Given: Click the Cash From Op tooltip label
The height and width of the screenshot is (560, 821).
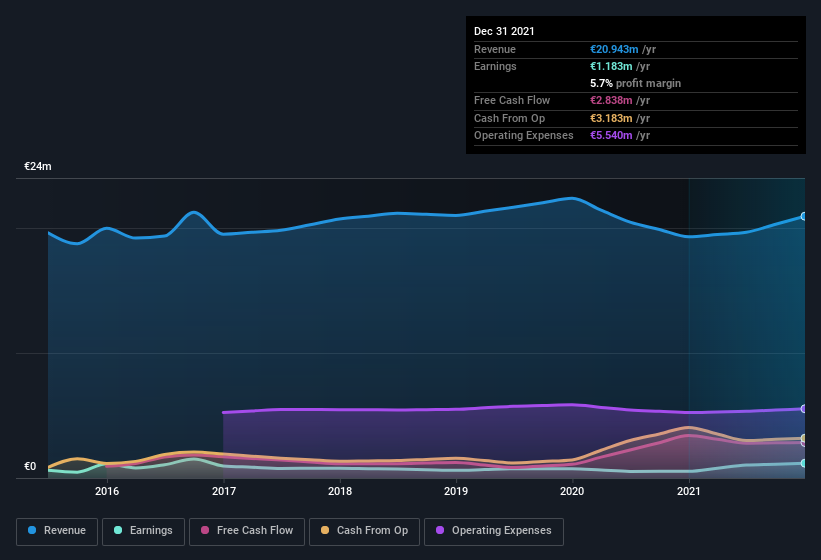Looking at the screenshot, I should coord(509,118).
